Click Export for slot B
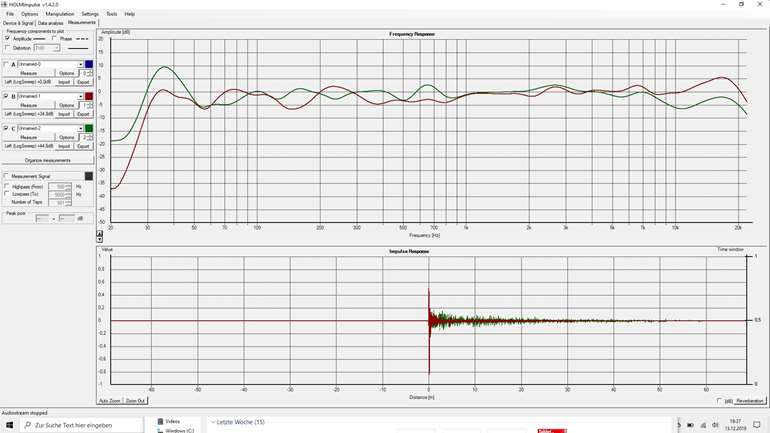This screenshot has height=433, width=770. tap(83, 114)
